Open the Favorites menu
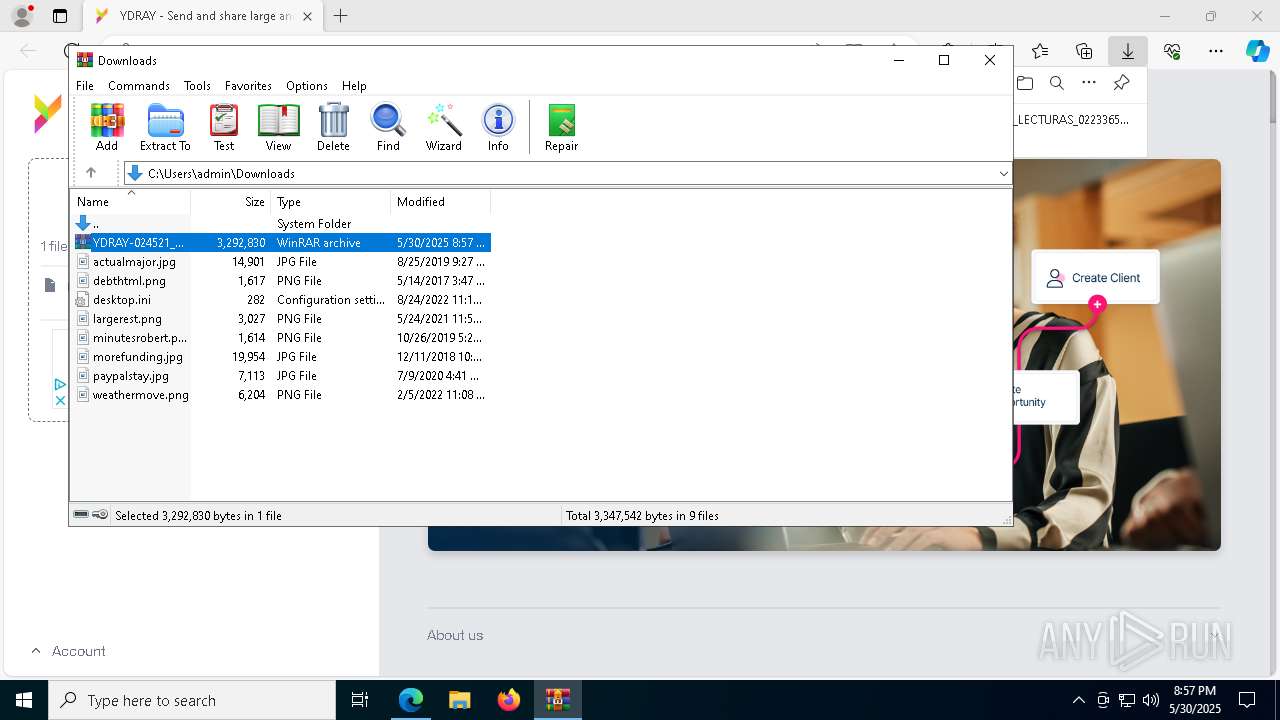Viewport: 1280px width, 720px height. [248, 86]
